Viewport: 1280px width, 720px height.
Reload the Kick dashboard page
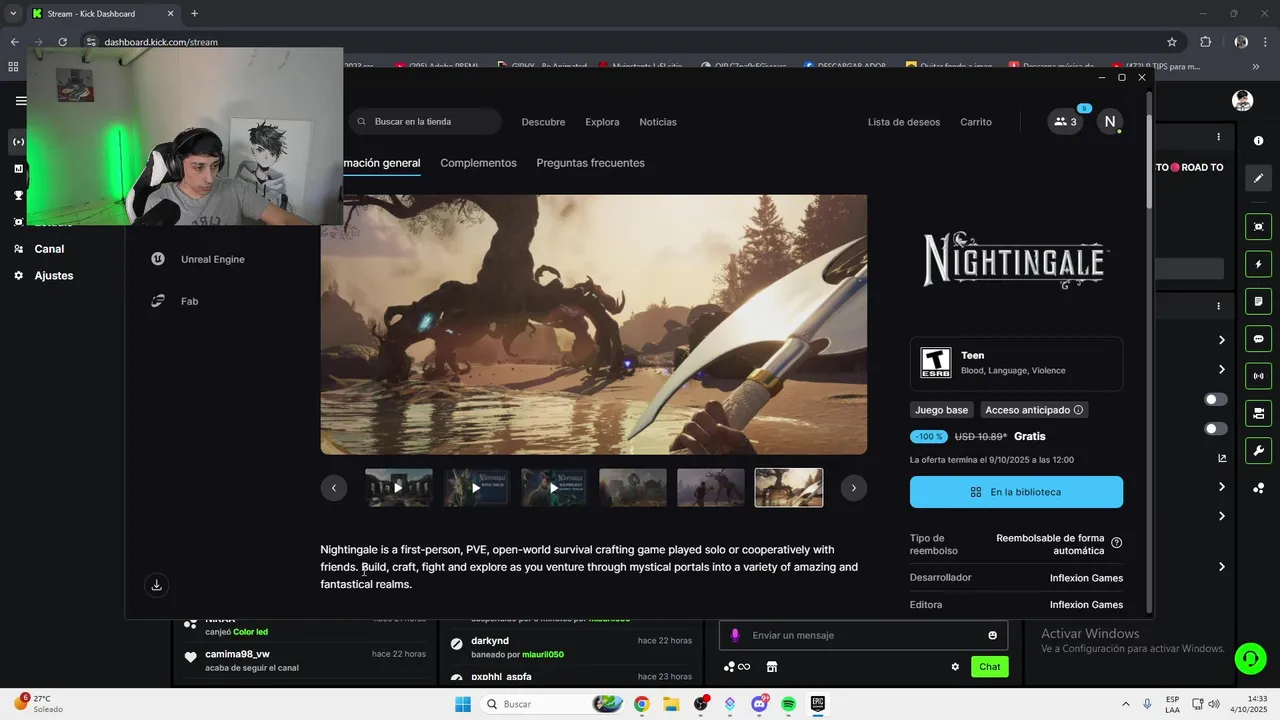(x=62, y=42)
